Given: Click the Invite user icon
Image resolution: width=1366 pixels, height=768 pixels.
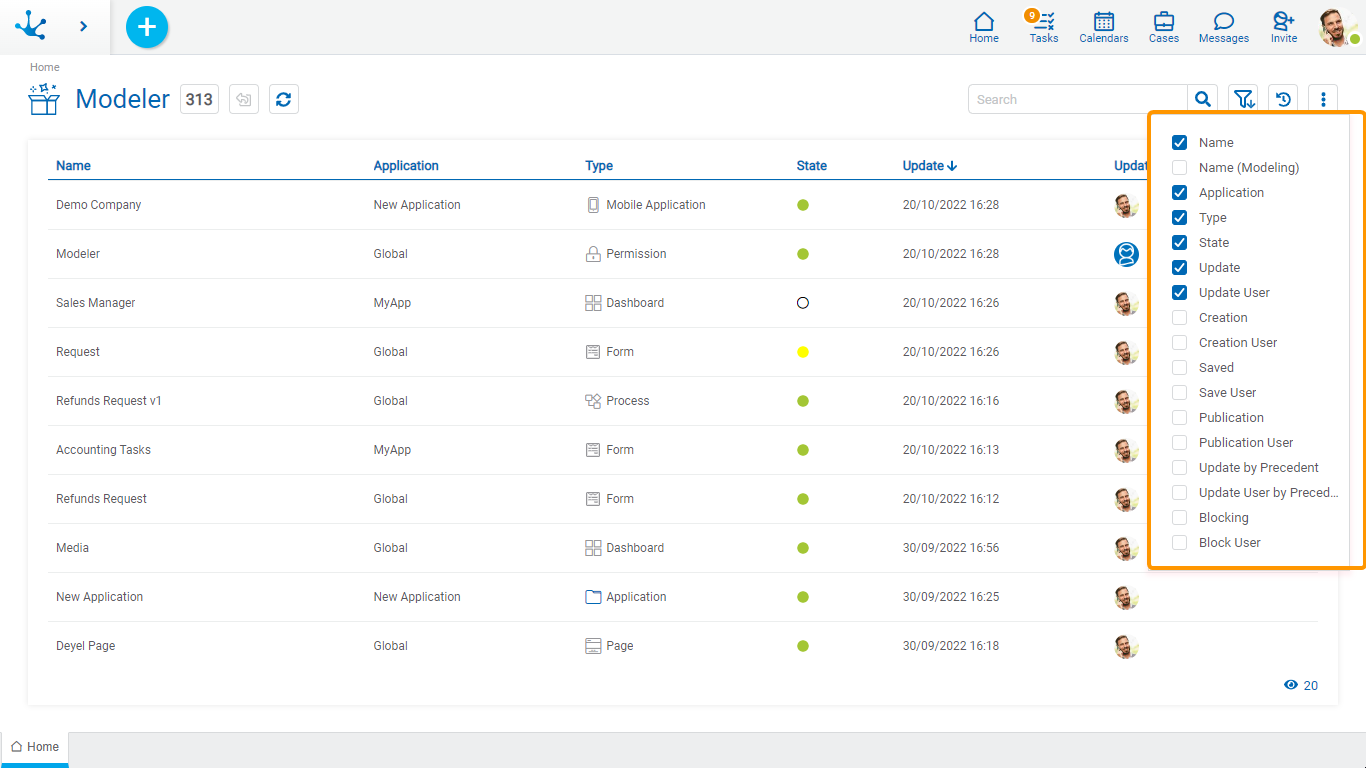Looking at the screenshot, I should pos(1284,27).
